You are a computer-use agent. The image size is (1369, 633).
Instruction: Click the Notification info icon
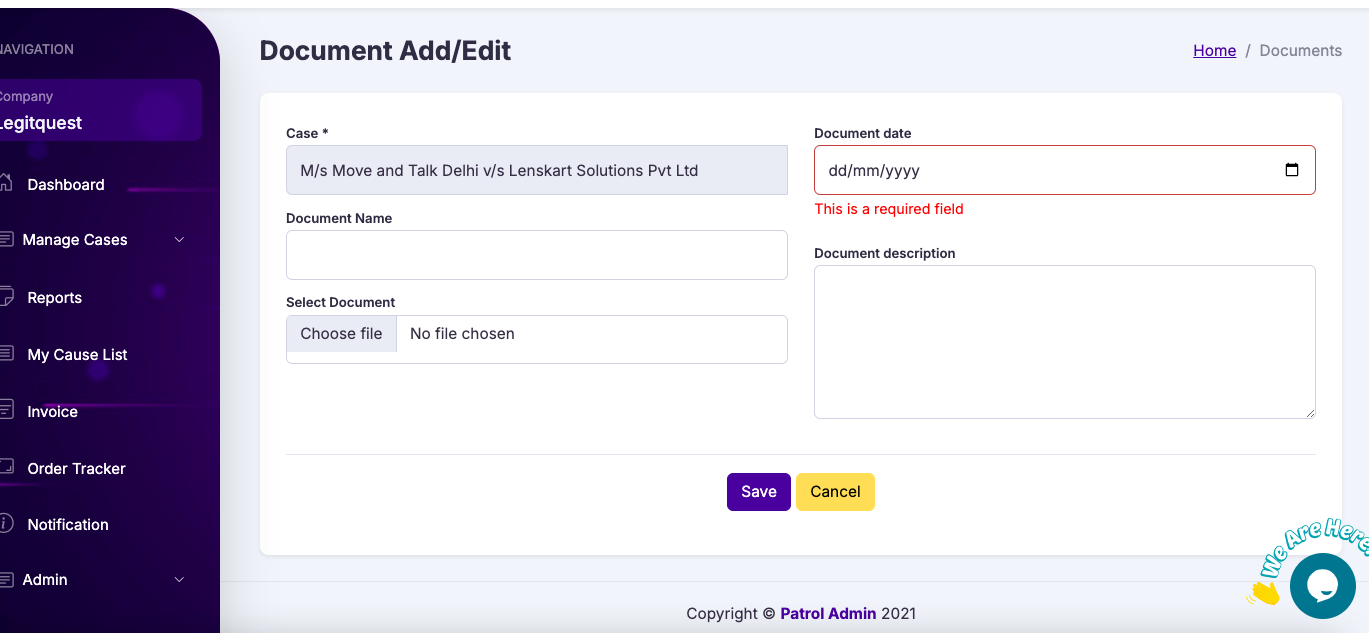point(6,523)
